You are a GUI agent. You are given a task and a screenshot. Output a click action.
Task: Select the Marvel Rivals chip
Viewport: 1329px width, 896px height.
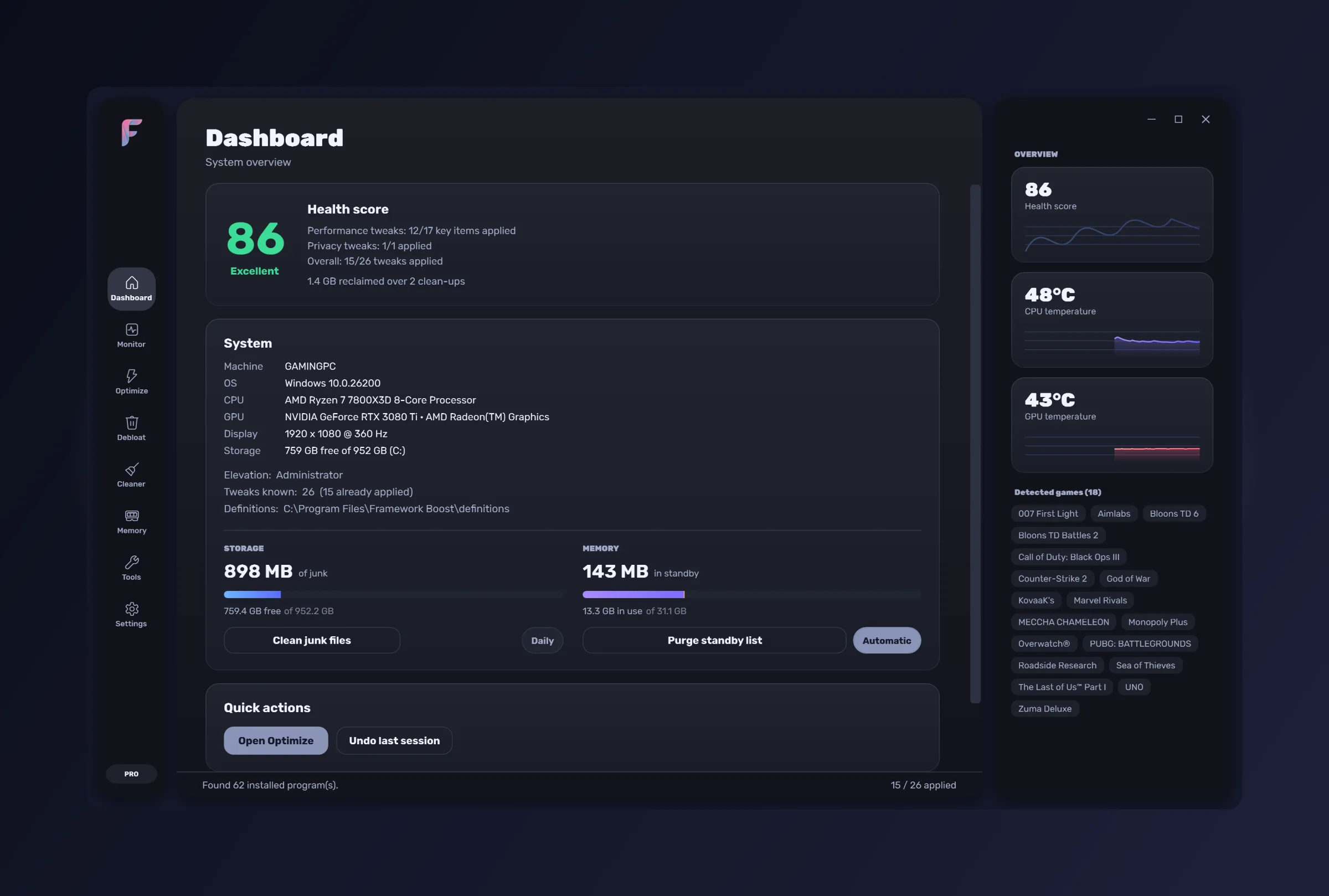coord(1100,600)
